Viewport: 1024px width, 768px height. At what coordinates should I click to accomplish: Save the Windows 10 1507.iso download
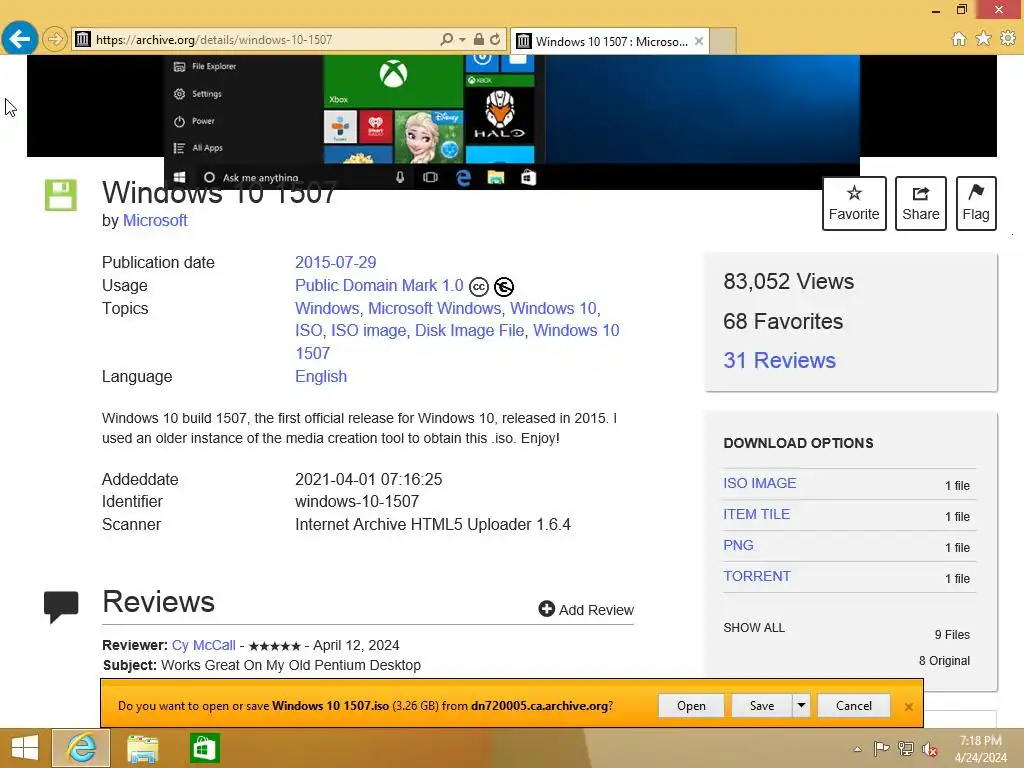click(761, 706)
